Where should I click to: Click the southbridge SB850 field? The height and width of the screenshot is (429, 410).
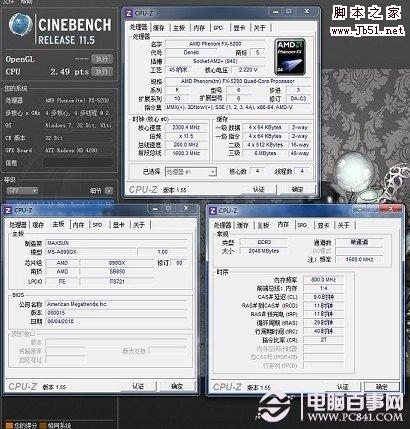point(117,272)
